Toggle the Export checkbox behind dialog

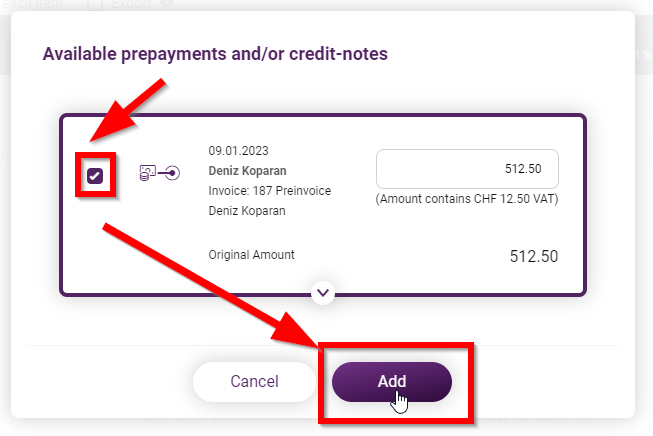[x=95, y=4]
